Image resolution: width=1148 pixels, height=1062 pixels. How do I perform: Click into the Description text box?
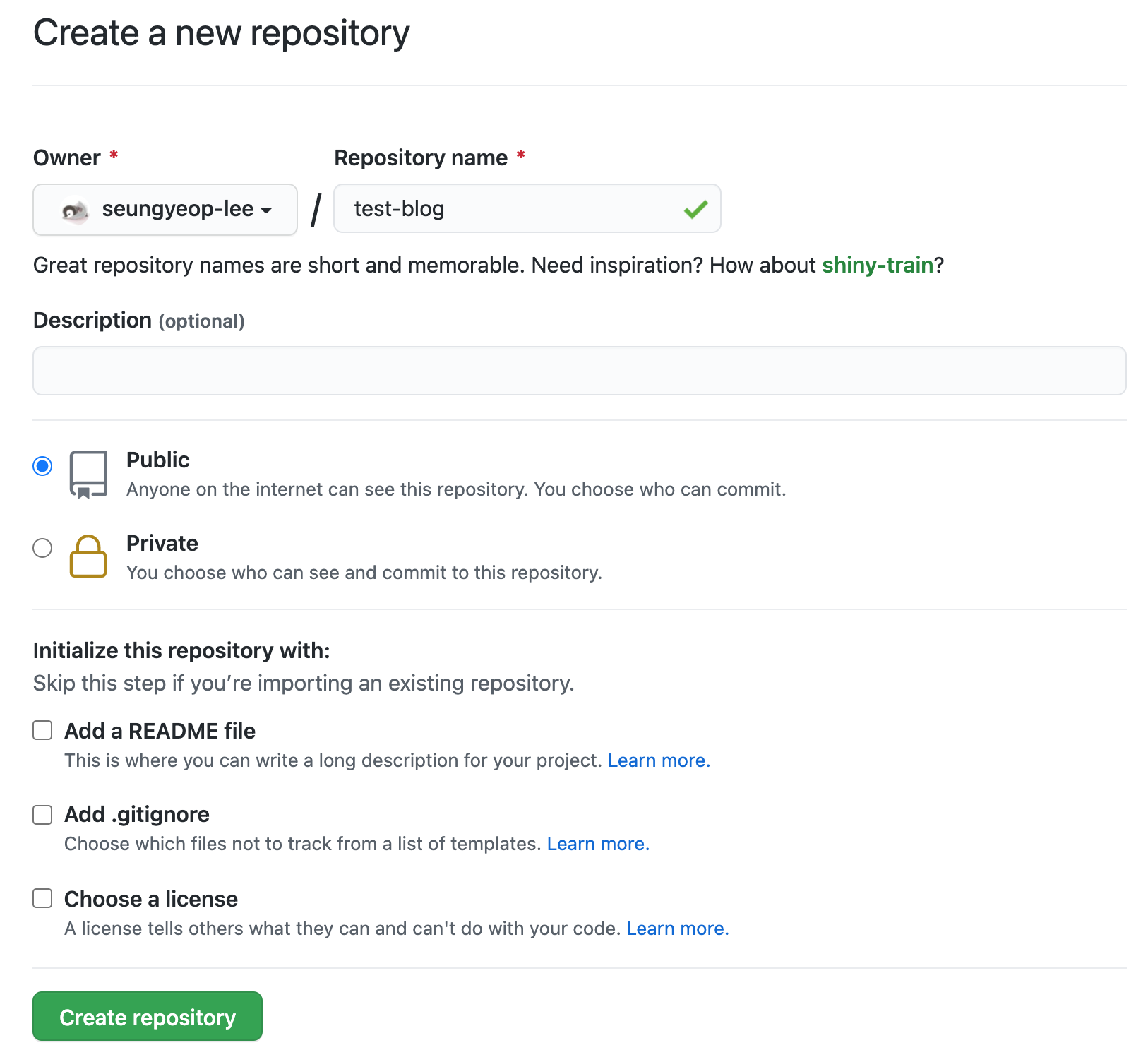pos(579,371)
